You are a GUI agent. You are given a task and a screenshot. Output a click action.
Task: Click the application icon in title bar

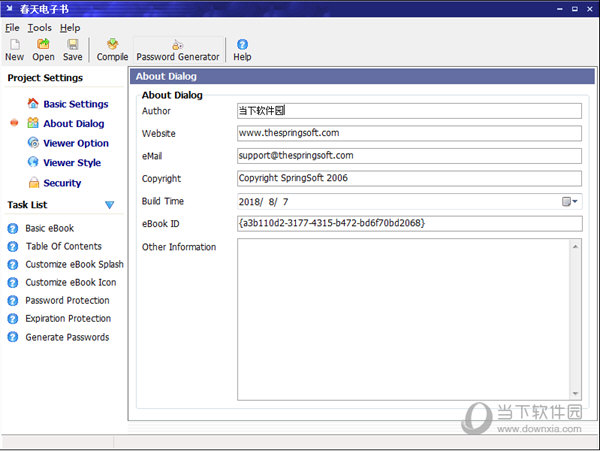pyautogui.click(x=10, y=8)
